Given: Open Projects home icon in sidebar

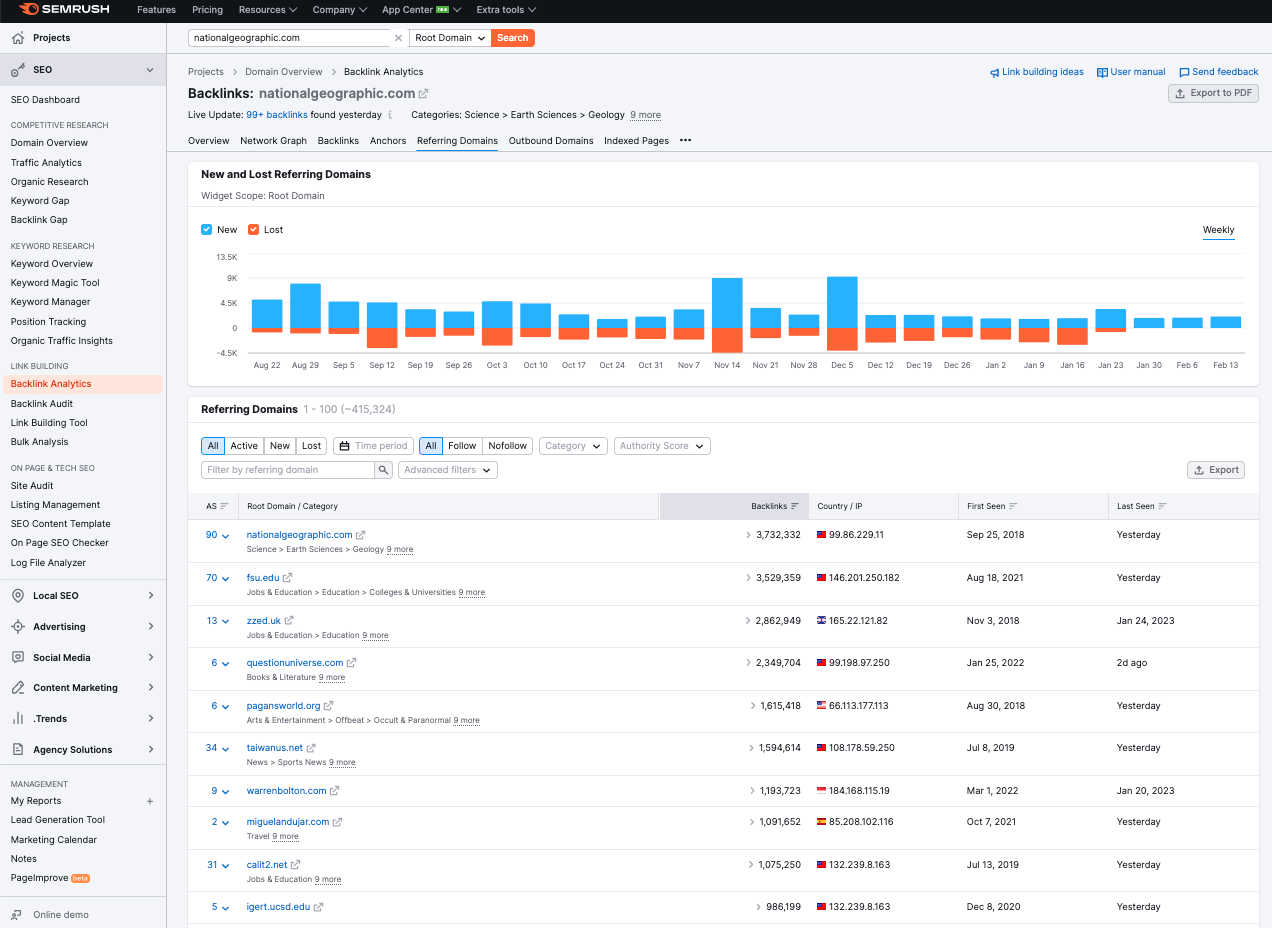Looking at the screenshot, I should coord(17,38).
